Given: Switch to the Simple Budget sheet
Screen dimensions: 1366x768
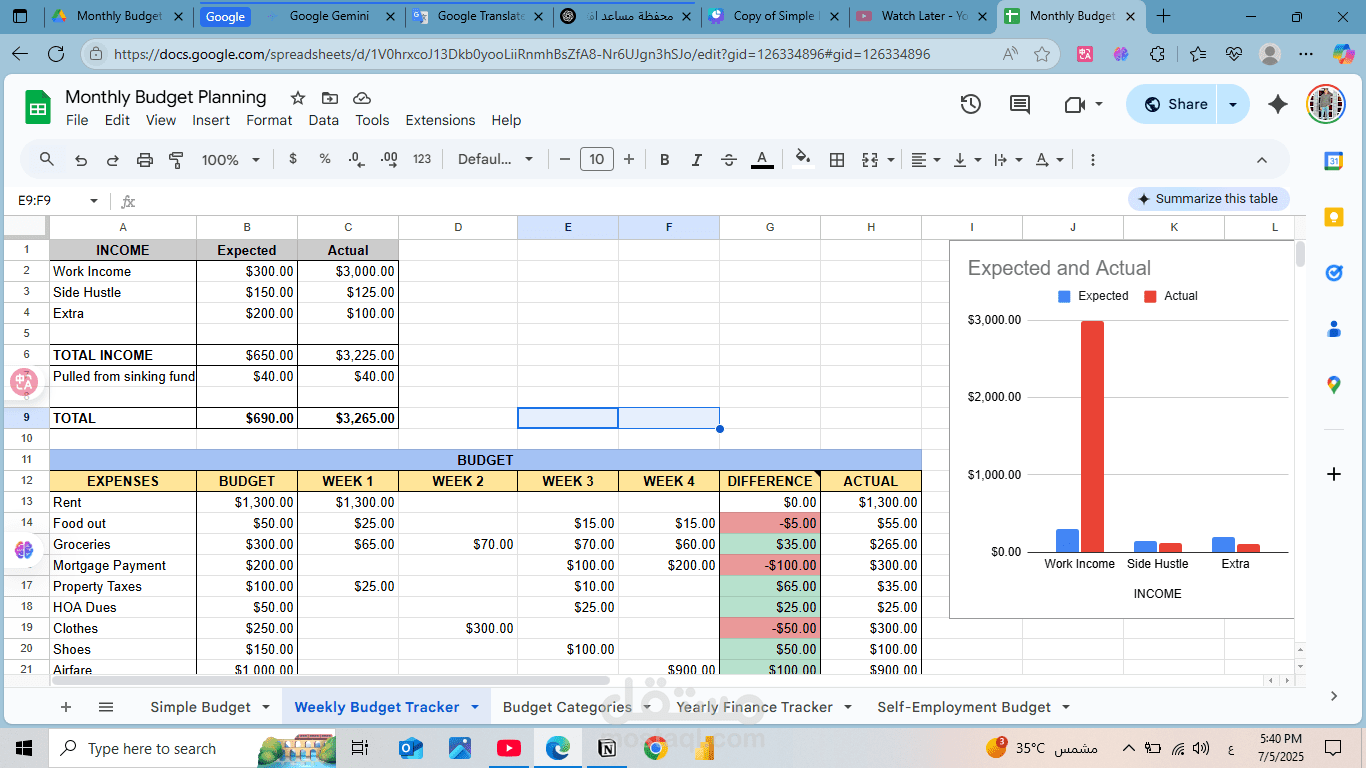Looking at the screenshot, I should point(200,707).
